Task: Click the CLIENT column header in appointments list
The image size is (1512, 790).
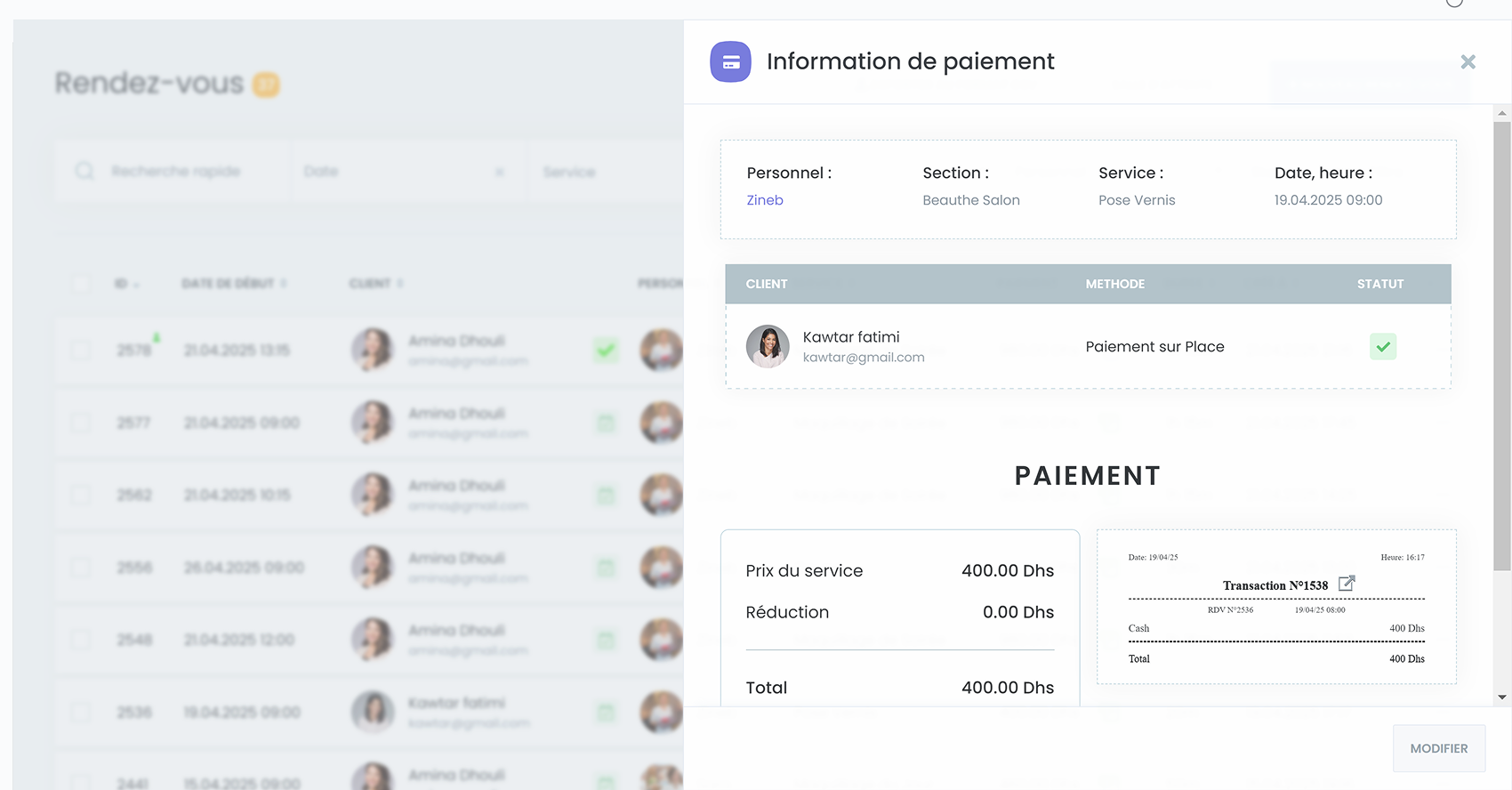Action: [370, 284]
